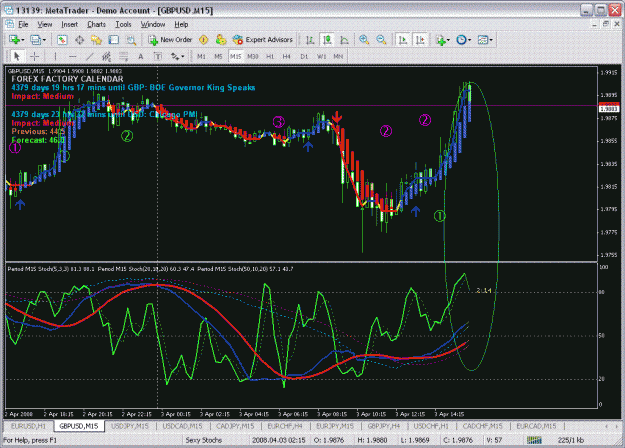Show the Navigator panel icon

96,40
